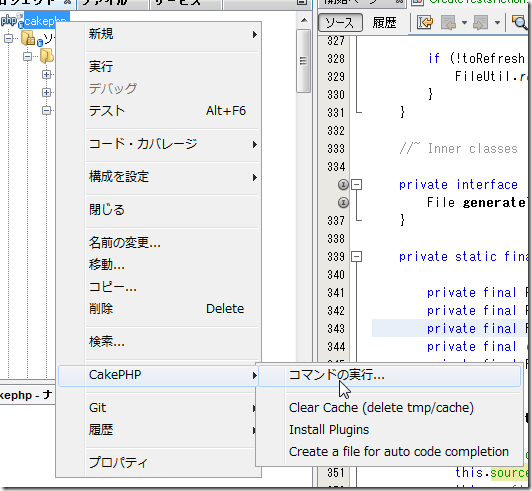Click 'private final' code on line 341
This screenshot has height=491, width=532.
[x=472, y=292]
